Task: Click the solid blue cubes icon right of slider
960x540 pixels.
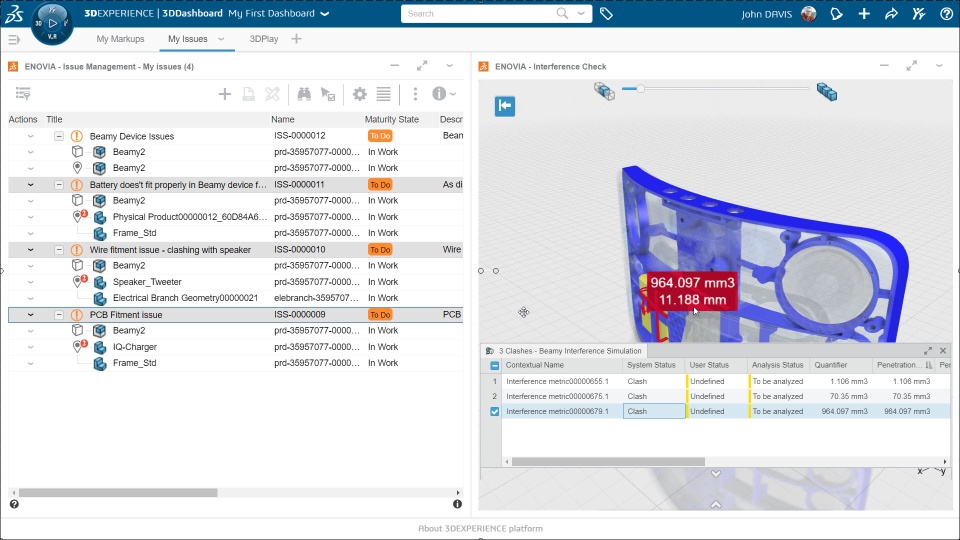Action: click(827, 91)
